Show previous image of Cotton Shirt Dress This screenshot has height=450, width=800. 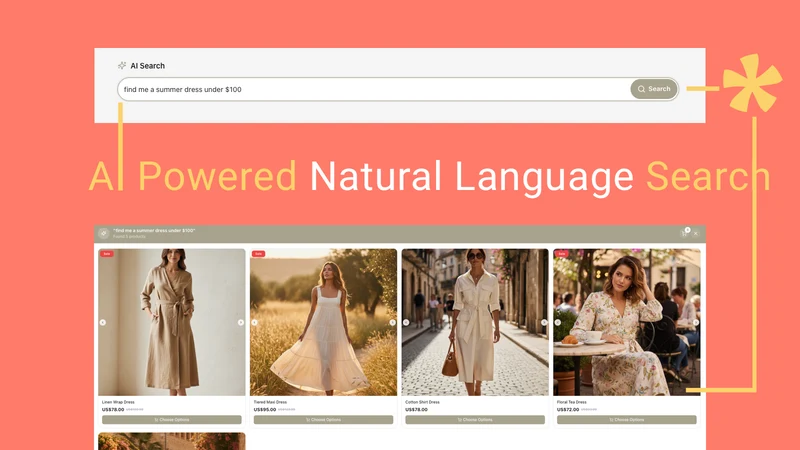(406, 322)
